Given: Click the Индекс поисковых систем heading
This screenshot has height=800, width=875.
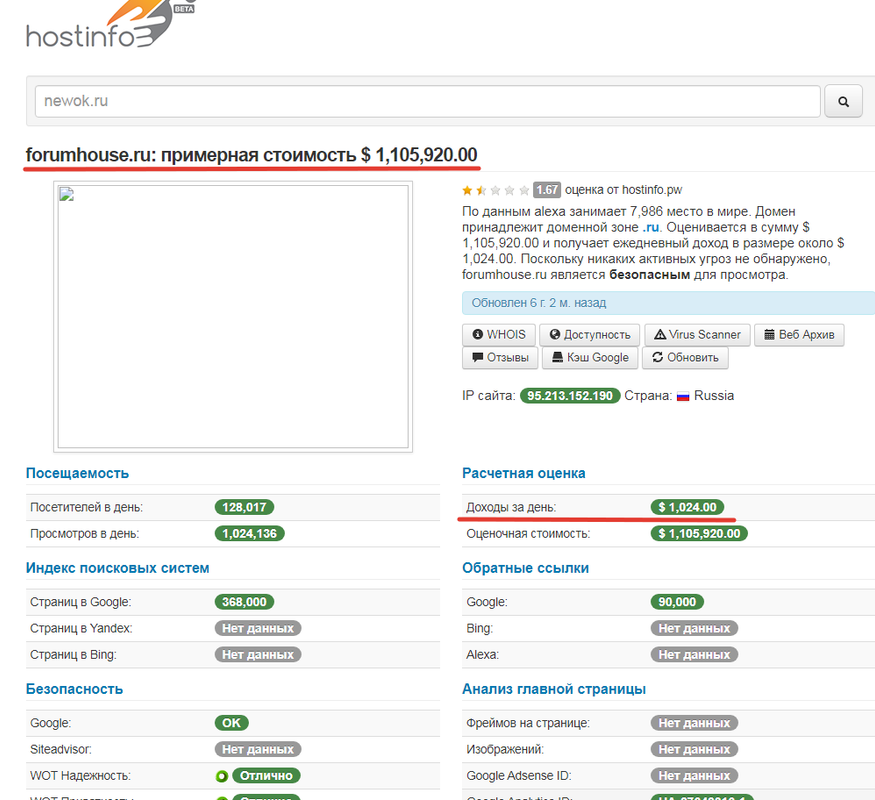Looking at the screenshot, I should point(118,568).
